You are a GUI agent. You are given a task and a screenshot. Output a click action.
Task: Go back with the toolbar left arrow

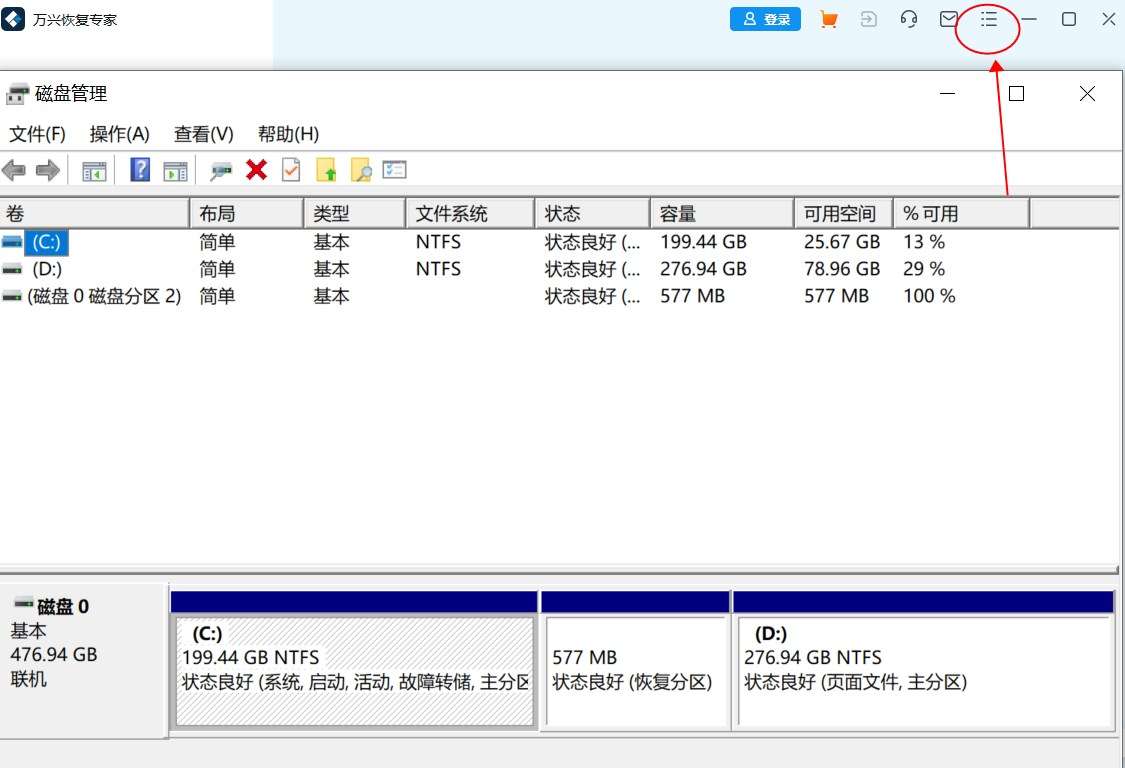point(14,171)
